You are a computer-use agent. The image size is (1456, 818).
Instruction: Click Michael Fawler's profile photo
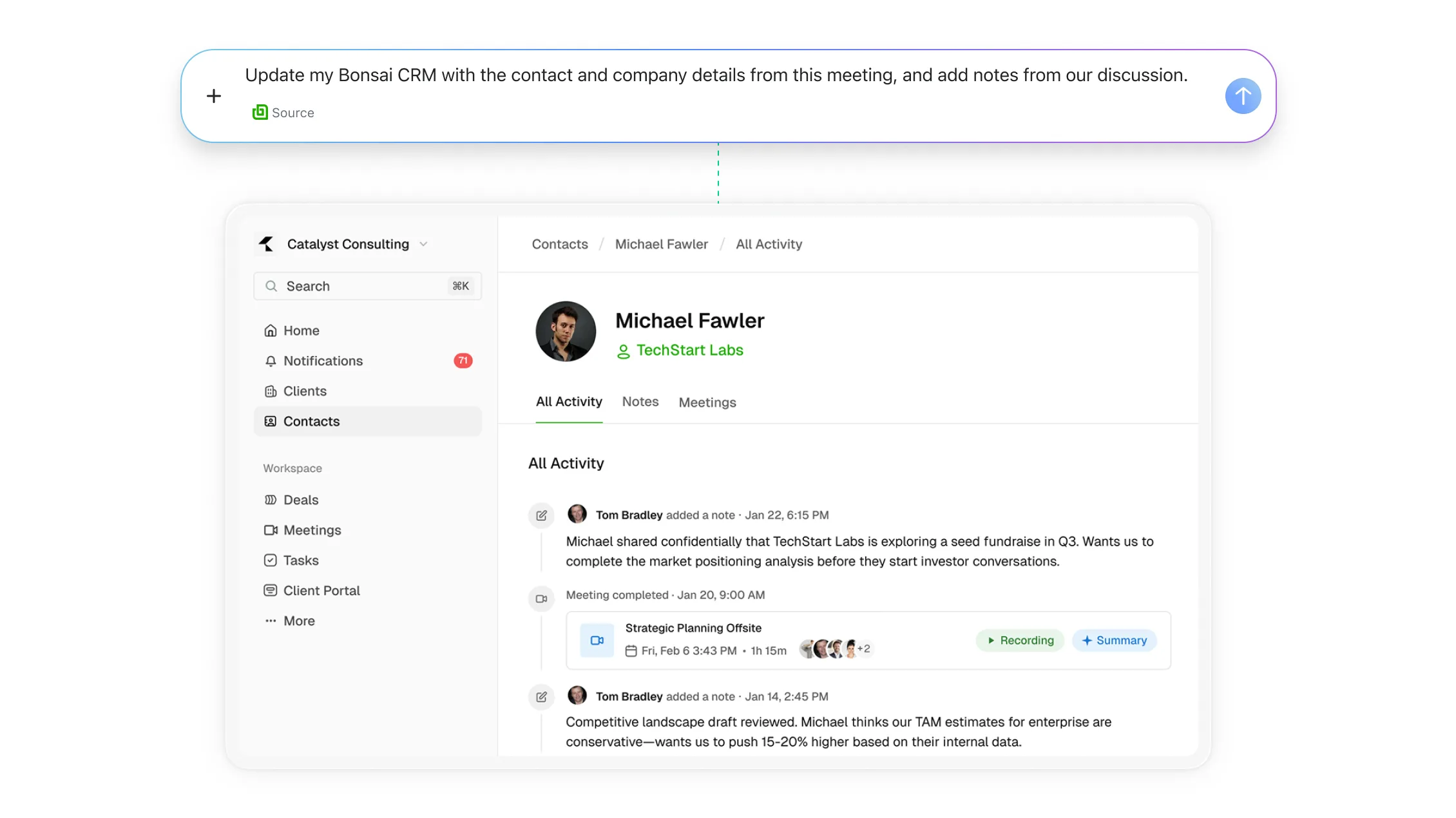(x=566, y=331)
